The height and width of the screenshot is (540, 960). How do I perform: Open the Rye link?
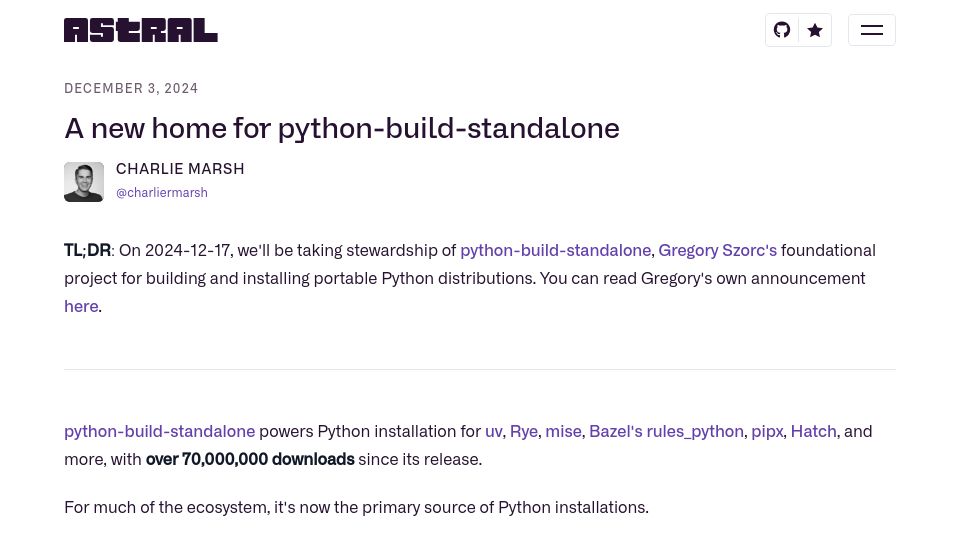coord(524,432)
